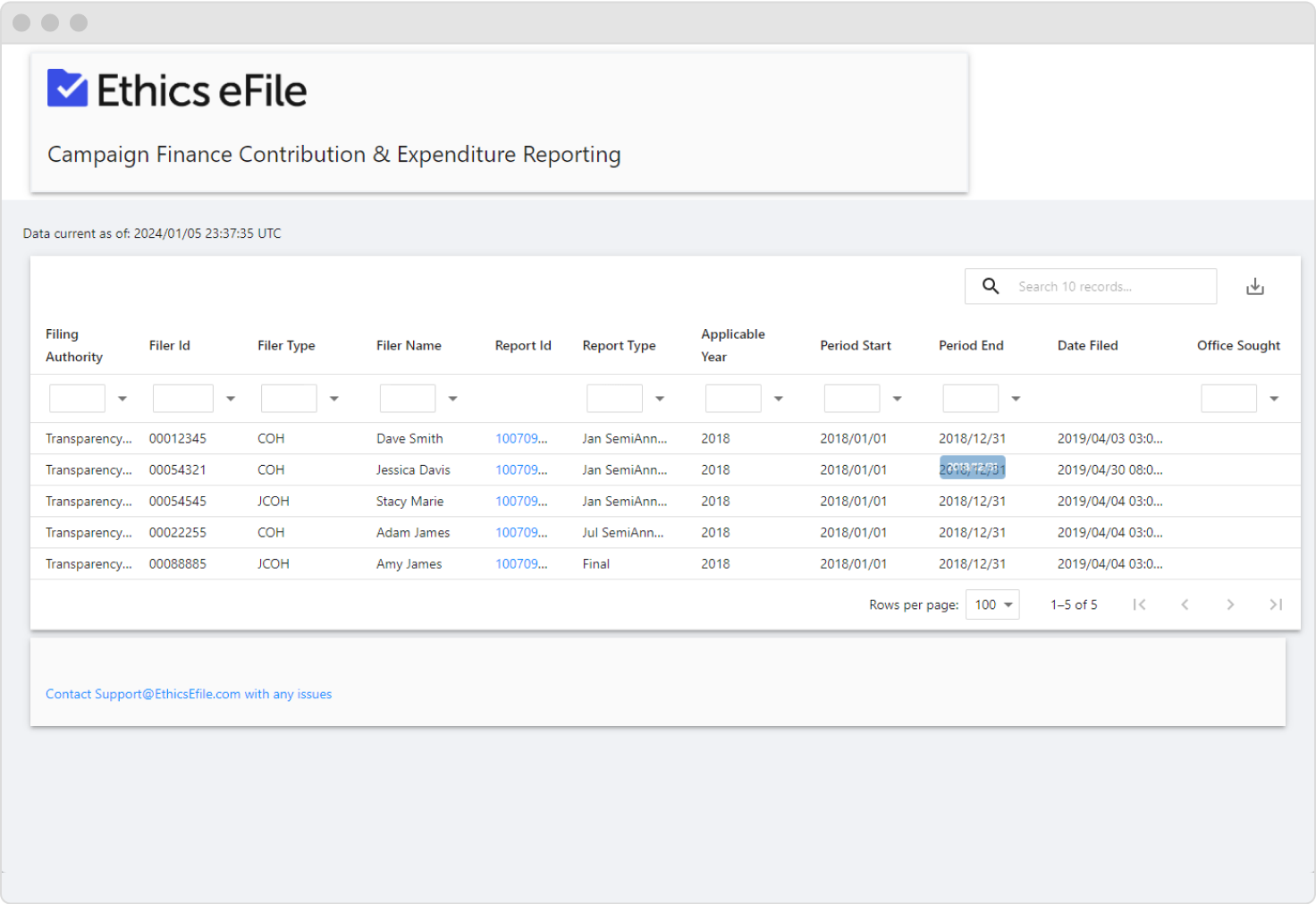1316x904 pixels.
Task: Click the download export icon
Action: (x=1255, y=286)
